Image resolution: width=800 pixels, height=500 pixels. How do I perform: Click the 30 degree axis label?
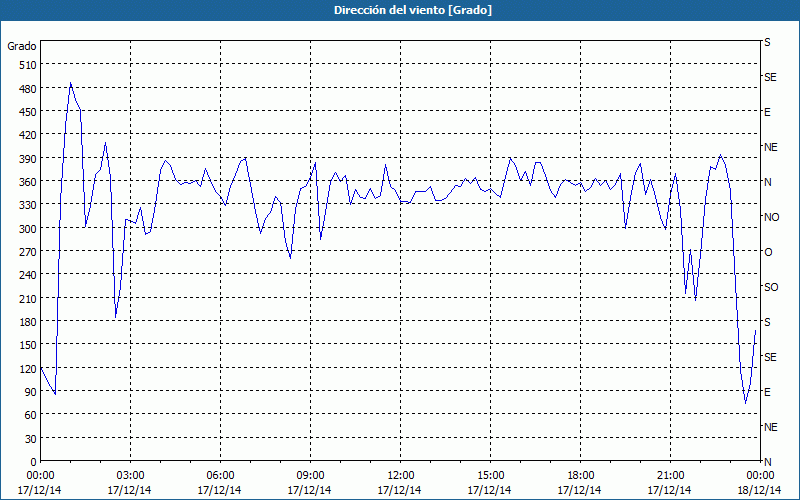(x=31, y=439)
